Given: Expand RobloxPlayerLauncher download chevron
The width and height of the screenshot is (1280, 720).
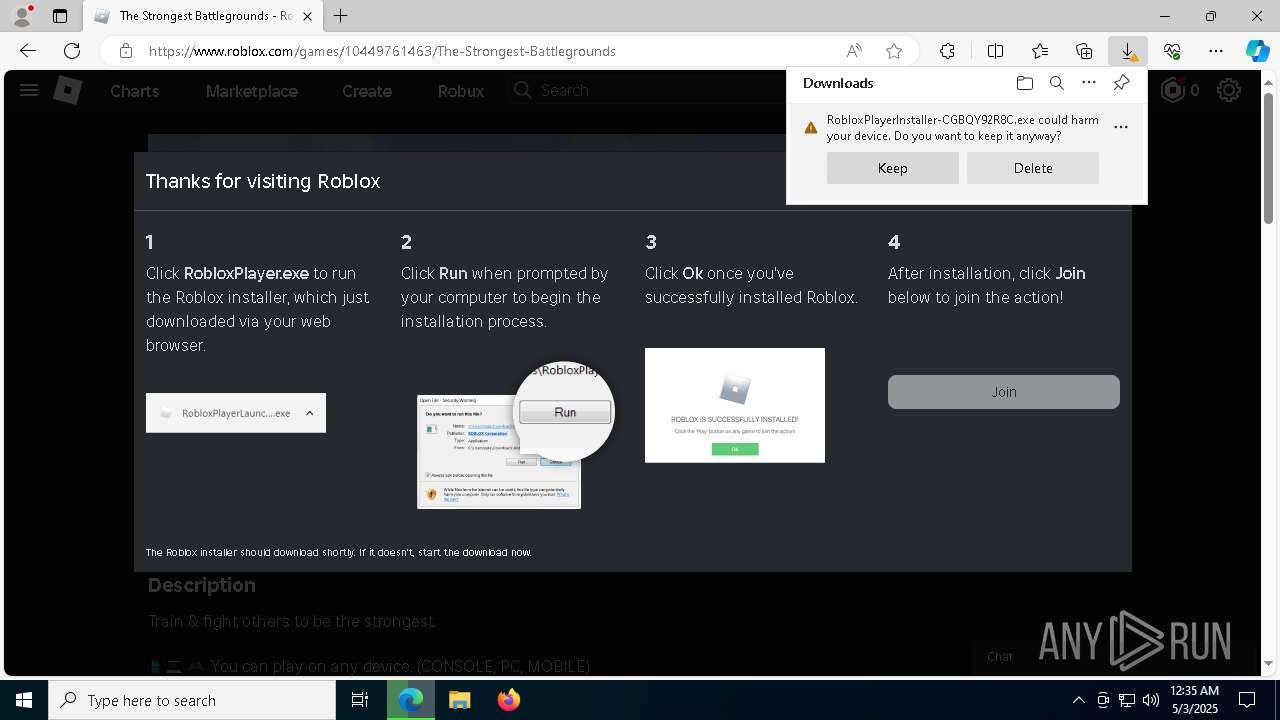Looking at the screenshot, I should pyautogui.click(x=309, y=413).
